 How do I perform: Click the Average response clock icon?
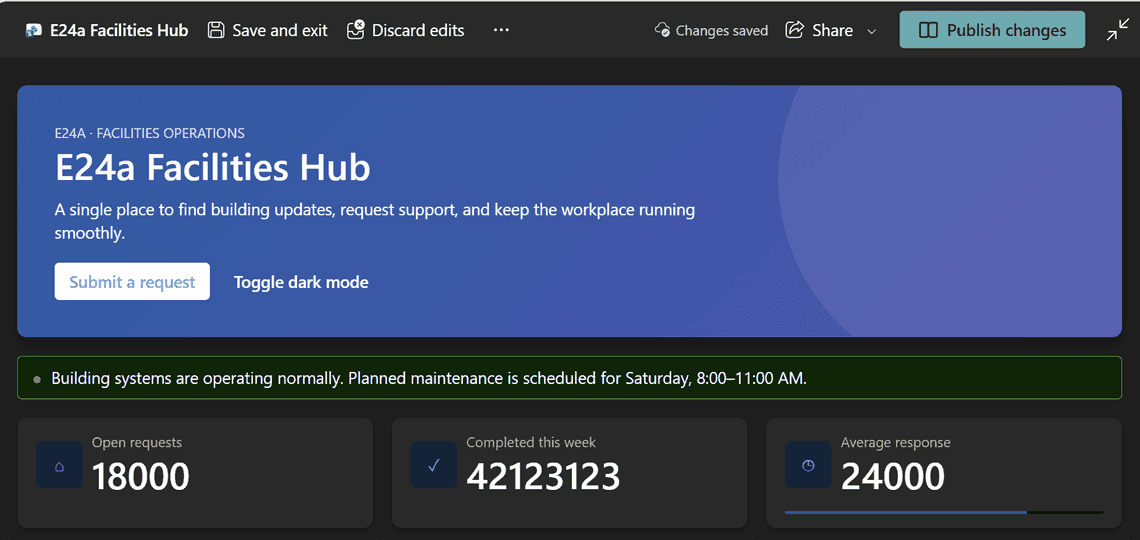pos(808,465)
